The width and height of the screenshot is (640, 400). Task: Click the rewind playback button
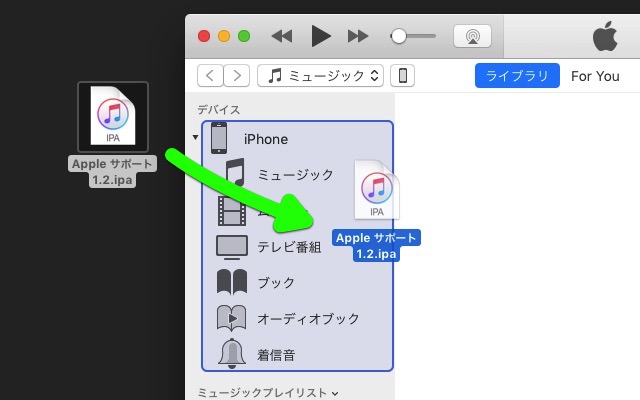pyautogui.click(x=282, y=36)
